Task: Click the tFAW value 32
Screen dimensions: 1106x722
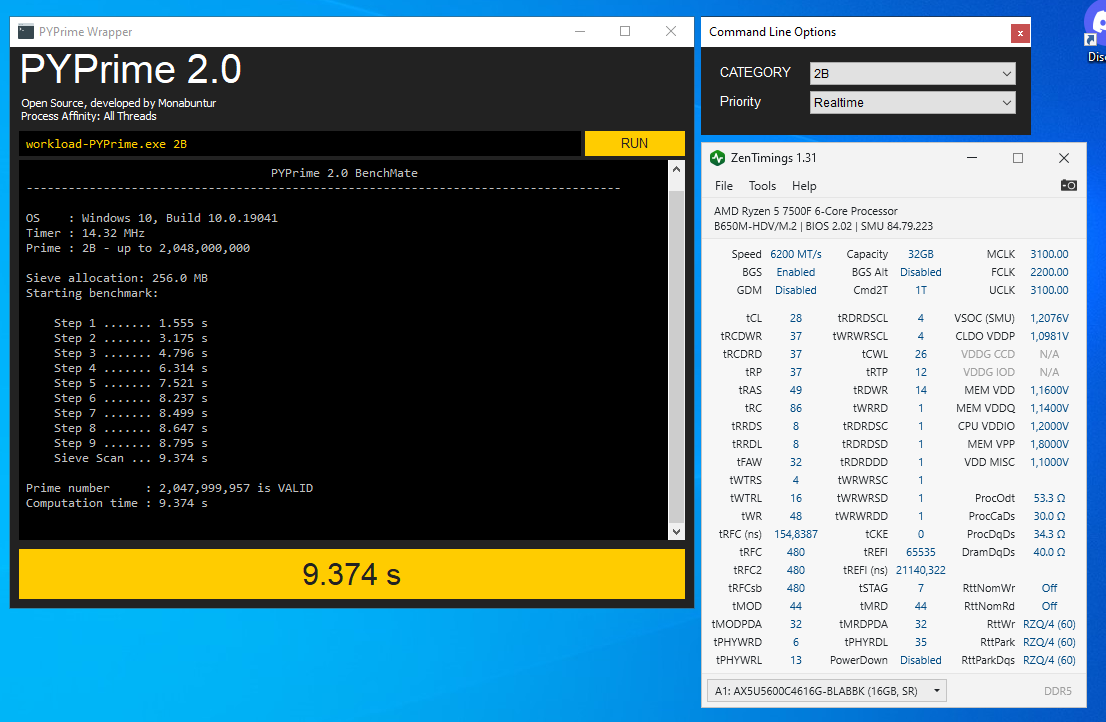Action: tap(796, 462)
